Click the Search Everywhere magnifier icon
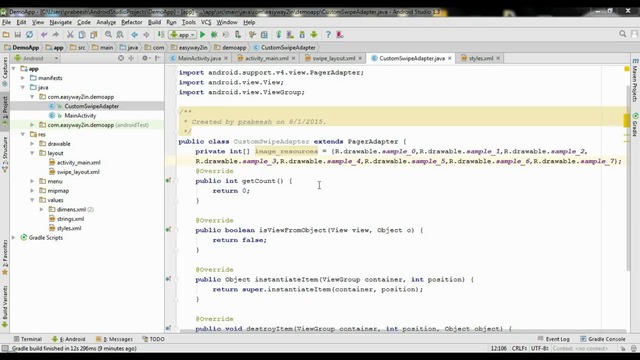 coord(622,34)
